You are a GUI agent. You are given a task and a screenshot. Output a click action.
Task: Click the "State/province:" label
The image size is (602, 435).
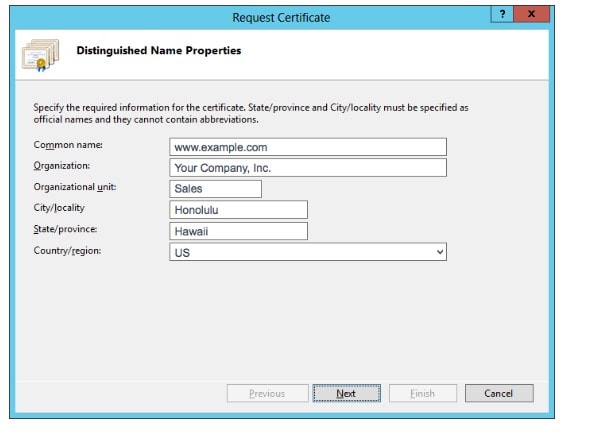click(x=67, y=229)
